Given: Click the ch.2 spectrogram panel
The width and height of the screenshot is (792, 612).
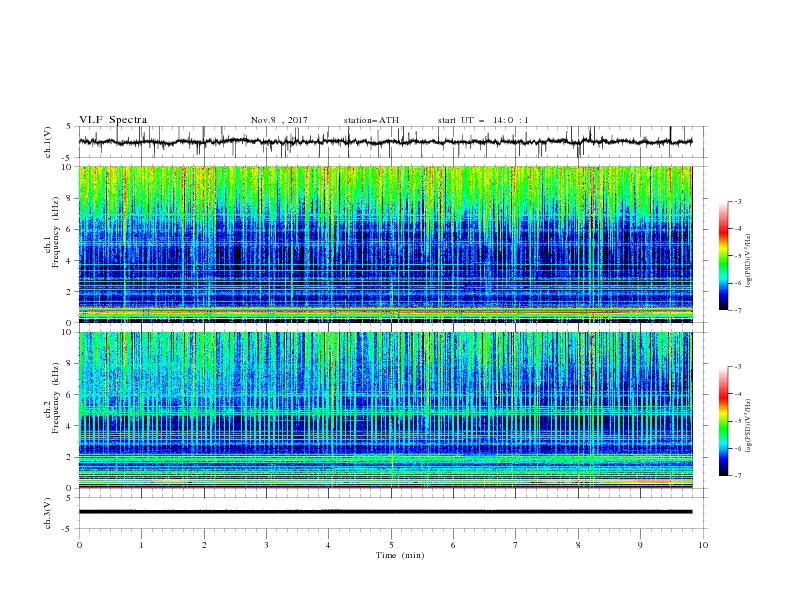Looking at the screenshot, I should [x=385, y=410].
